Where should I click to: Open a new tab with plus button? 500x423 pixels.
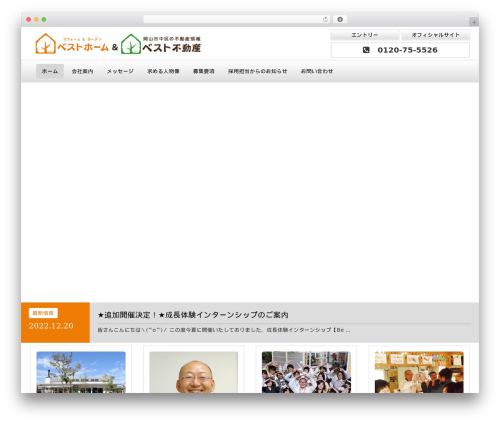click(x=474, y=22)
